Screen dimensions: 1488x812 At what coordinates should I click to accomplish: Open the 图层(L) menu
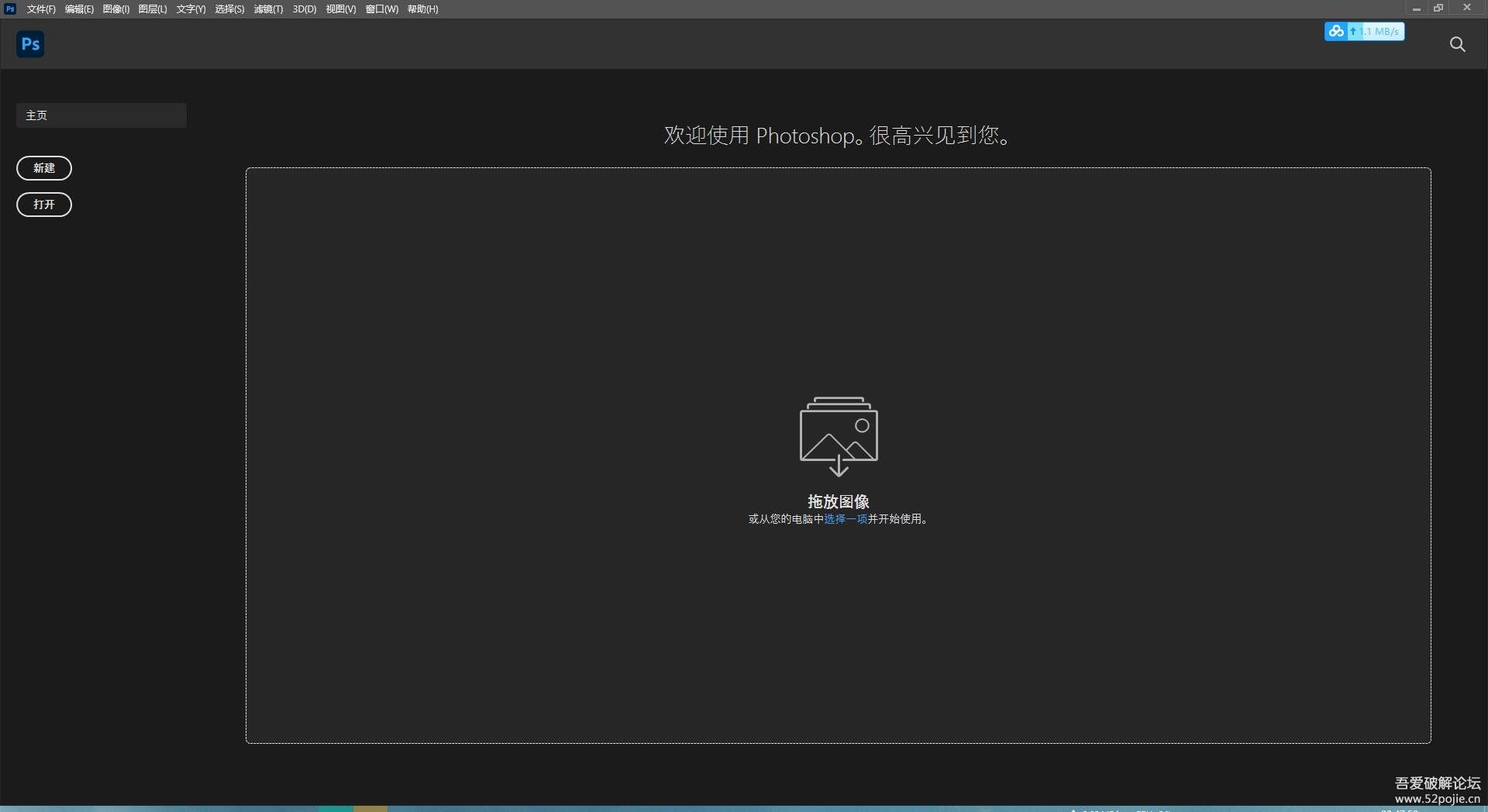coord(153,9)
